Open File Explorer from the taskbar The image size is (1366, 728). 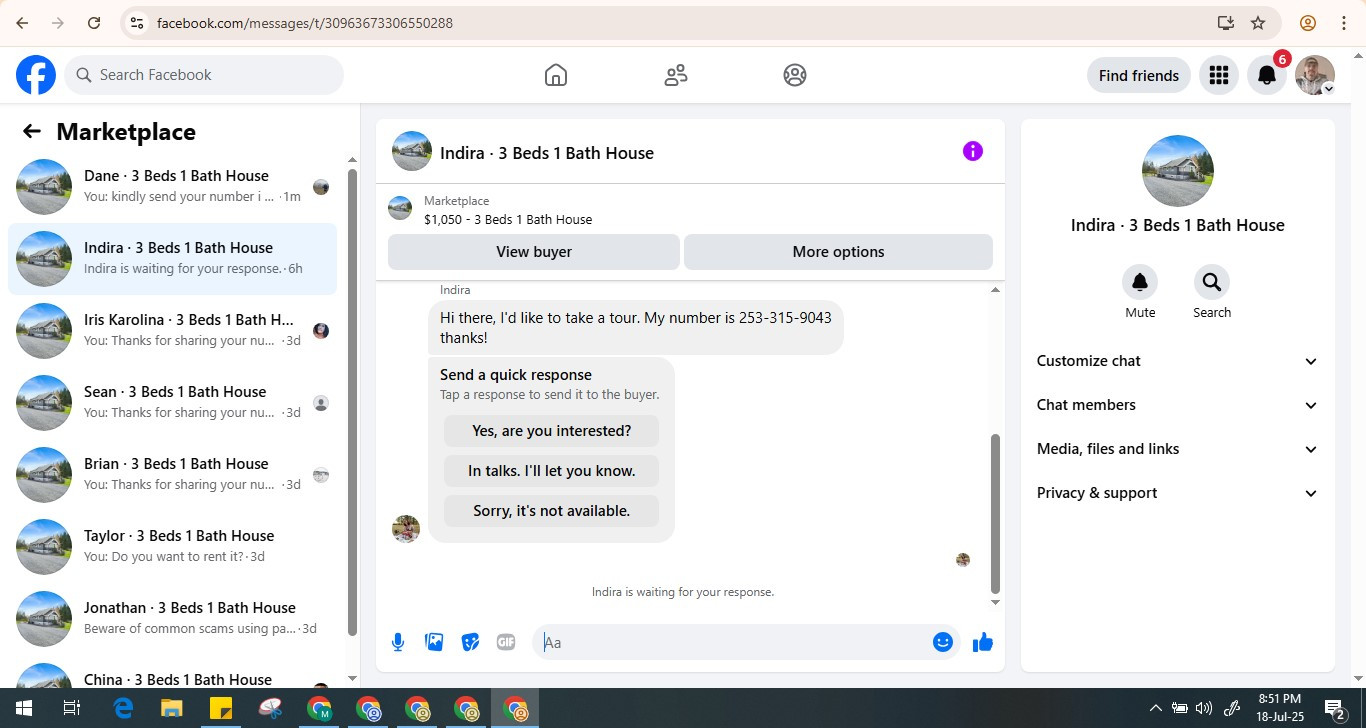172,708
